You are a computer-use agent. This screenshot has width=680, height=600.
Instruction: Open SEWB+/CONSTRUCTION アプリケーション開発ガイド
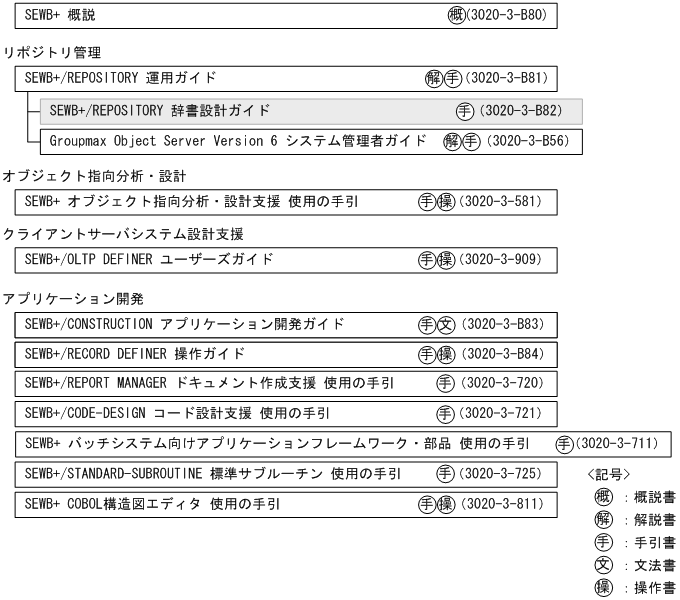(286, 325)
